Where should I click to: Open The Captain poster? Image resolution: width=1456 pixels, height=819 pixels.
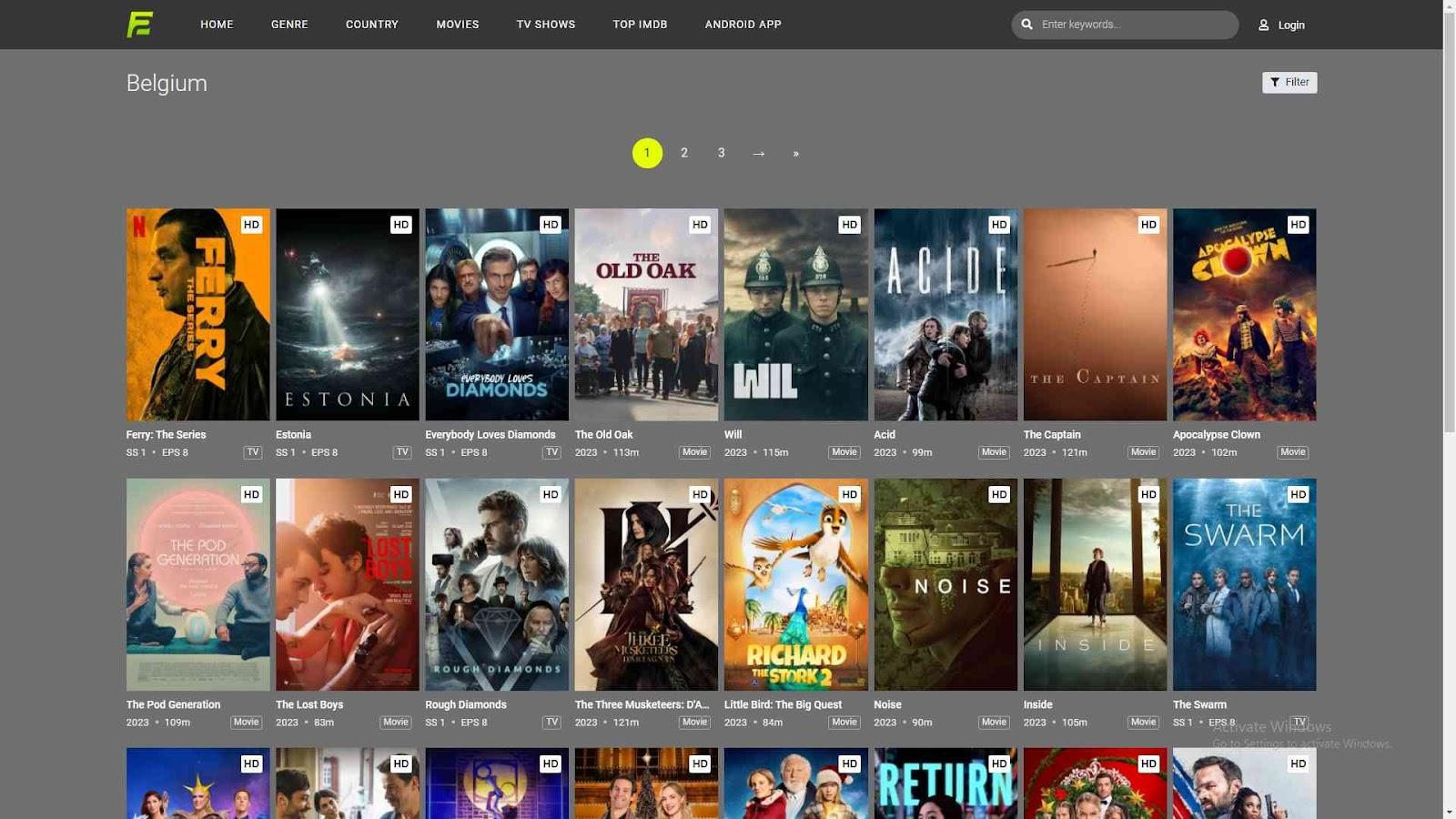click(x=1095, y=315)
